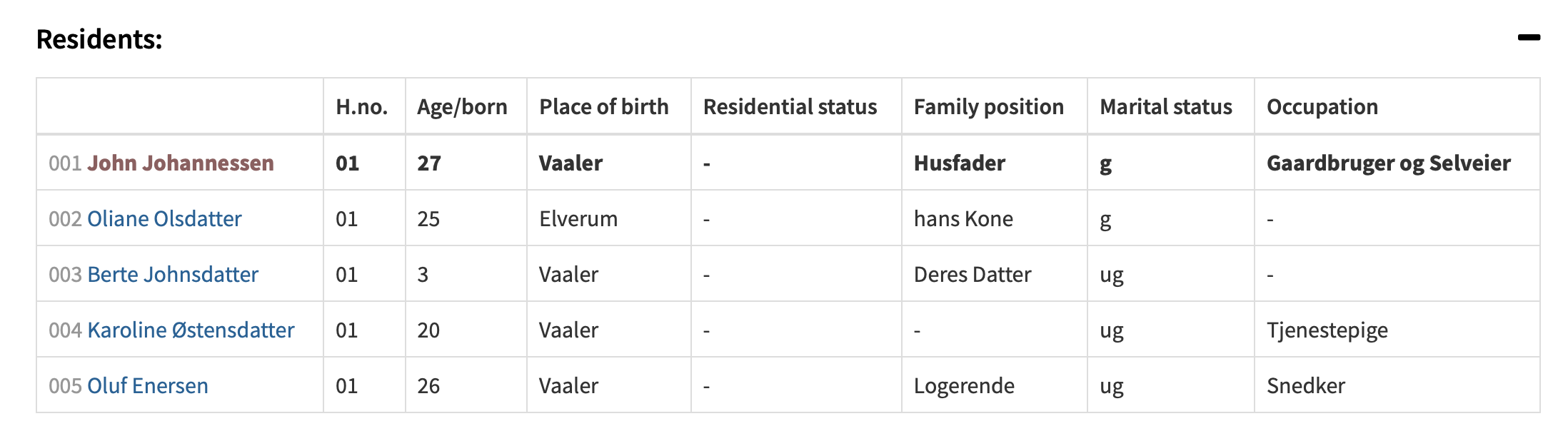Click the Place of birth header
This screenshot has height=441, width=1568.
[603, 107]
